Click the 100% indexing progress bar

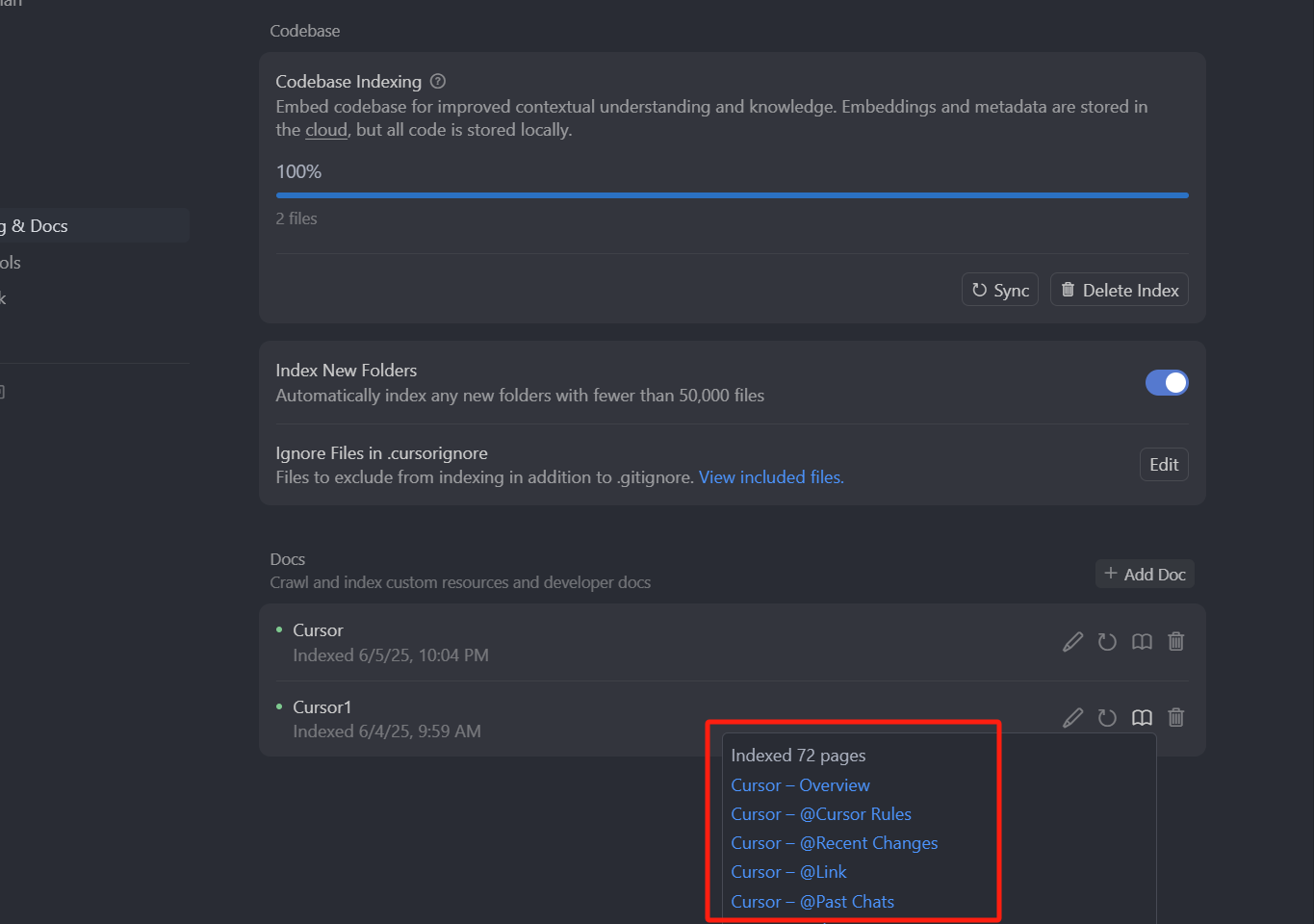point(732,195)
